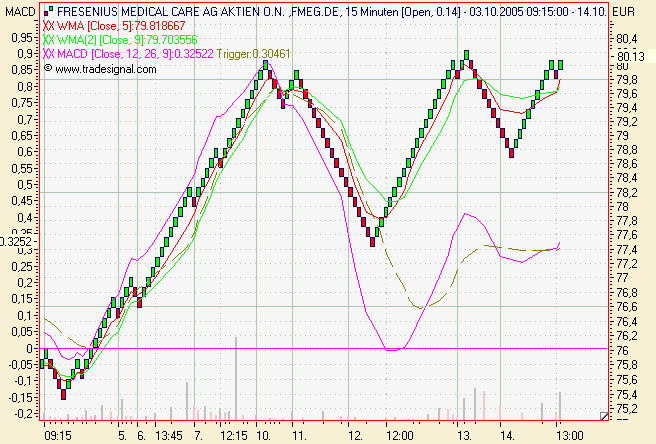Click the 0,85 value on the MACD axis

coord(22,69)
